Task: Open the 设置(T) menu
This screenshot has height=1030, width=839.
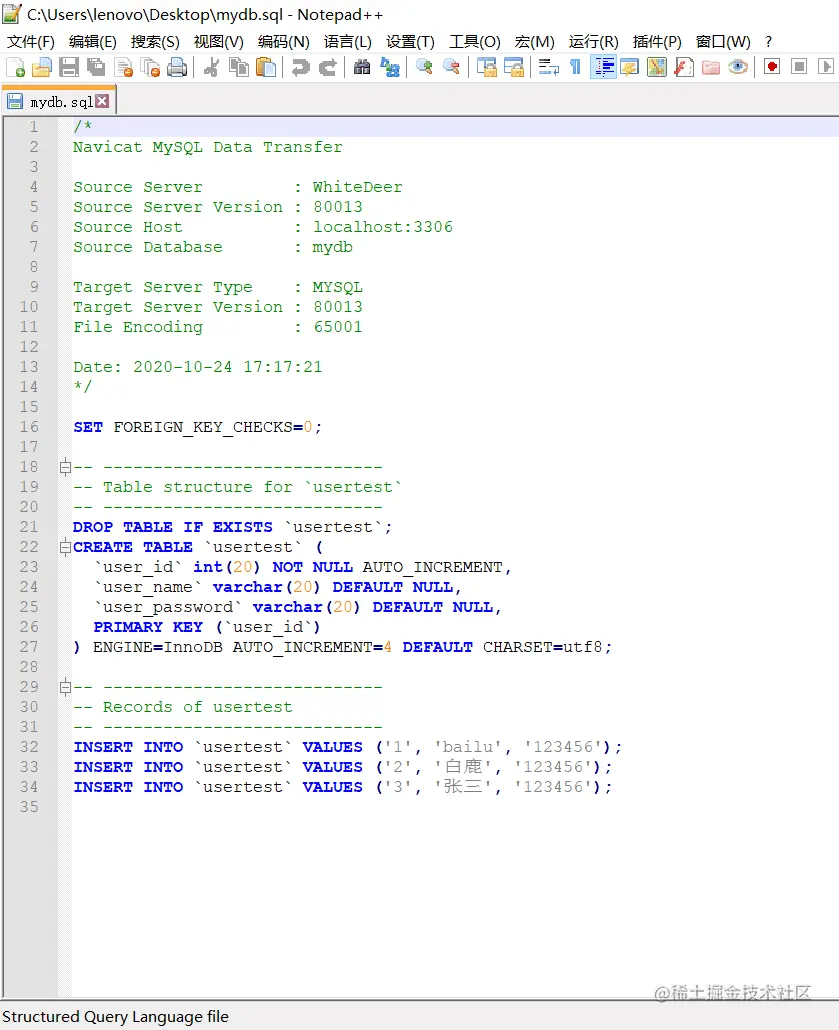Action: tap(411, 42)
